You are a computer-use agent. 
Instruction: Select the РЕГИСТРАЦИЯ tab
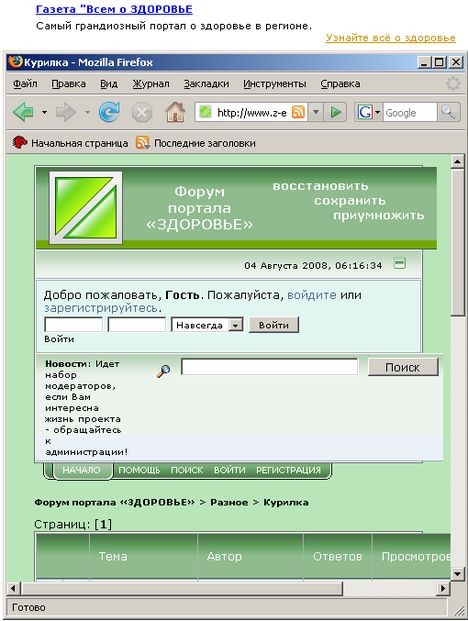[289, 470]
